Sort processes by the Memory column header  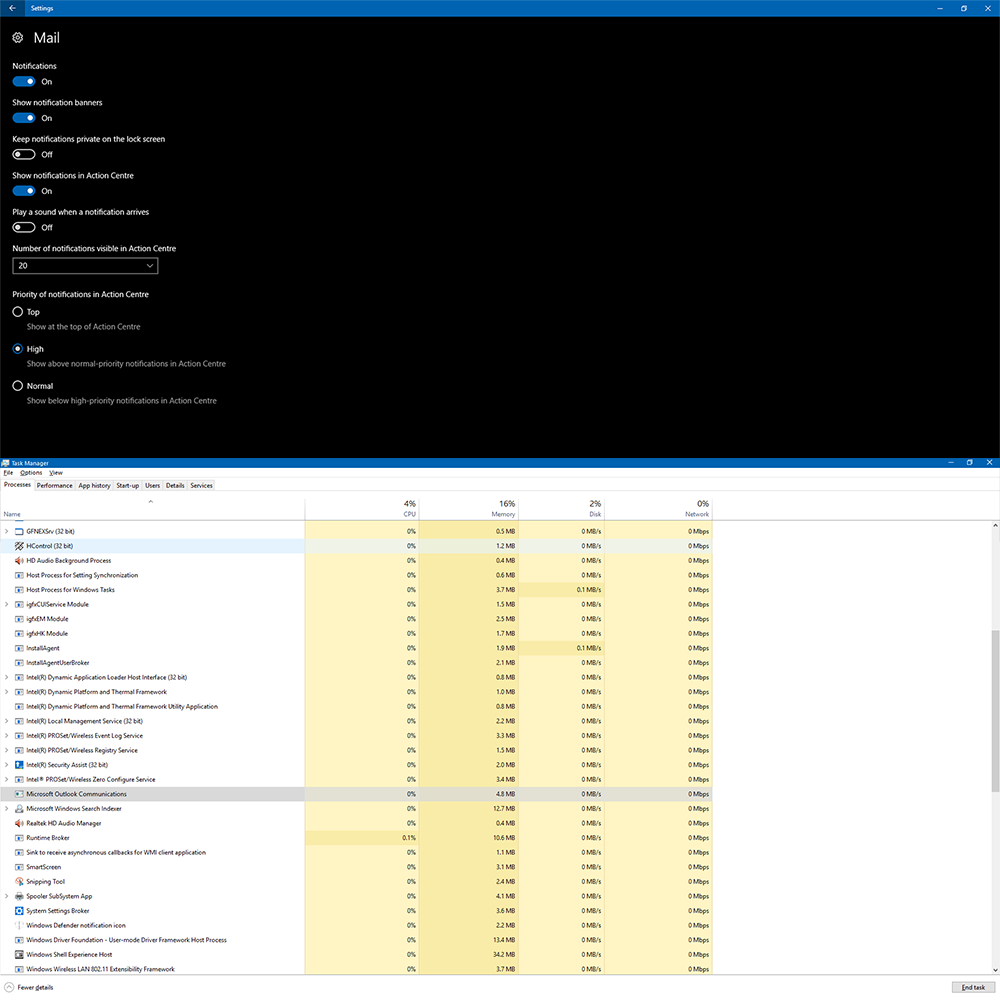coord(468,508)
